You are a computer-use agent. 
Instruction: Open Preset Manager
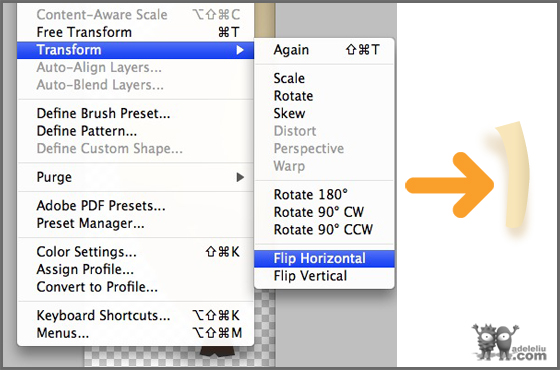pos(135,223)
